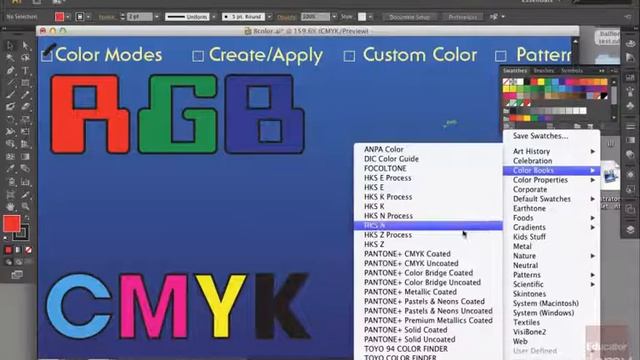Open the opacity percentage dropdown

coord(334,17)
